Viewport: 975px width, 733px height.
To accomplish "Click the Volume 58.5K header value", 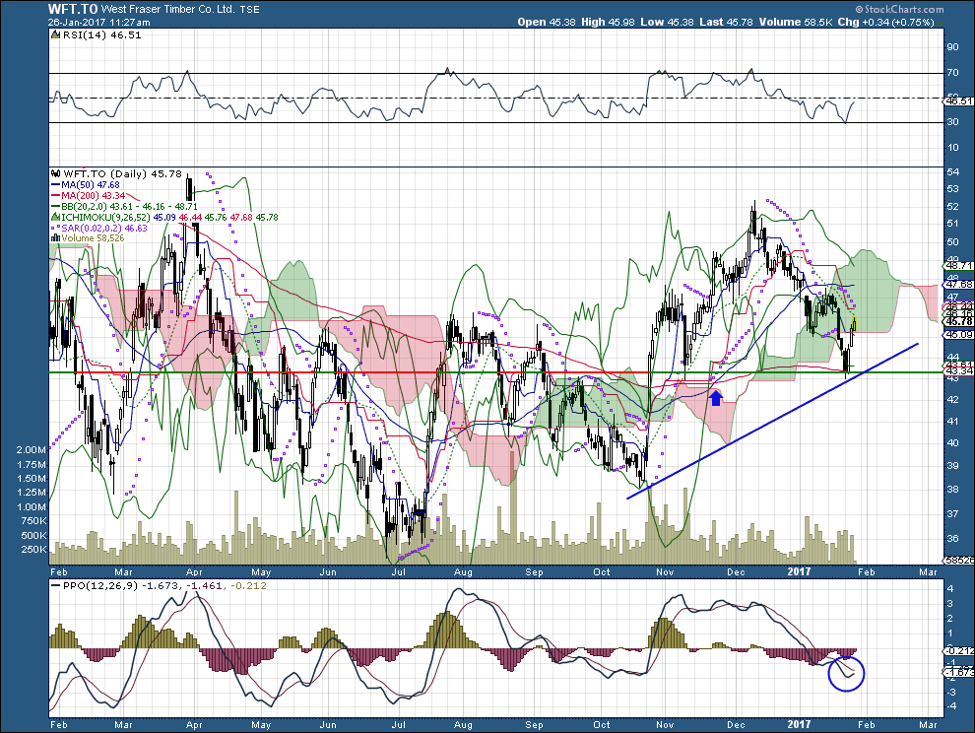I will point(795,22).
